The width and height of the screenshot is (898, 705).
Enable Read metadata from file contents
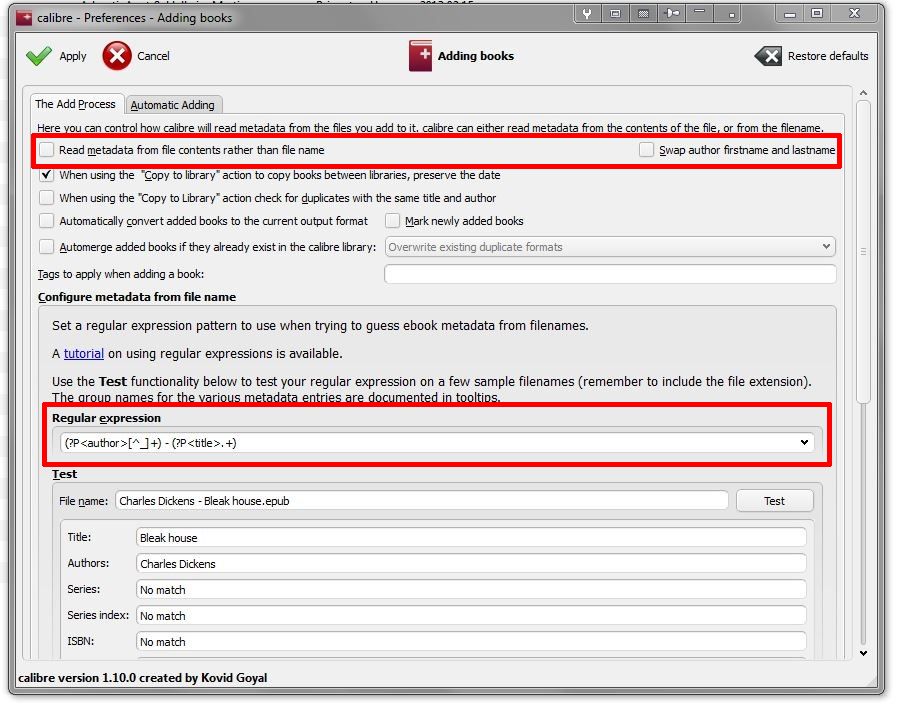[47, 149]
